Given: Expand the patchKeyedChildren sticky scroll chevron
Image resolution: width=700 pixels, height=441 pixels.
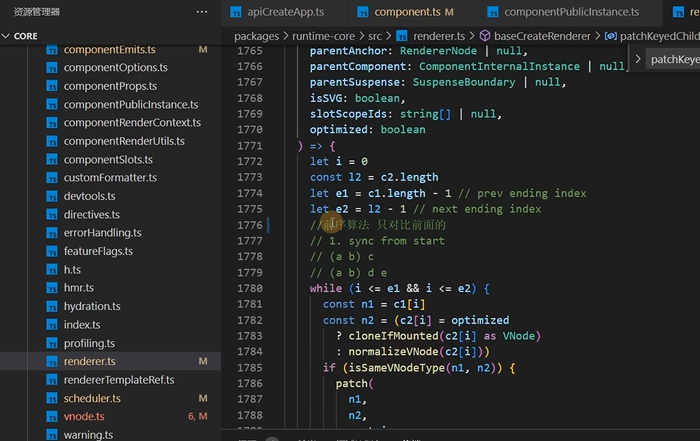Looking at the screenshot, I should pyautogui.click(x=638, y=59).
